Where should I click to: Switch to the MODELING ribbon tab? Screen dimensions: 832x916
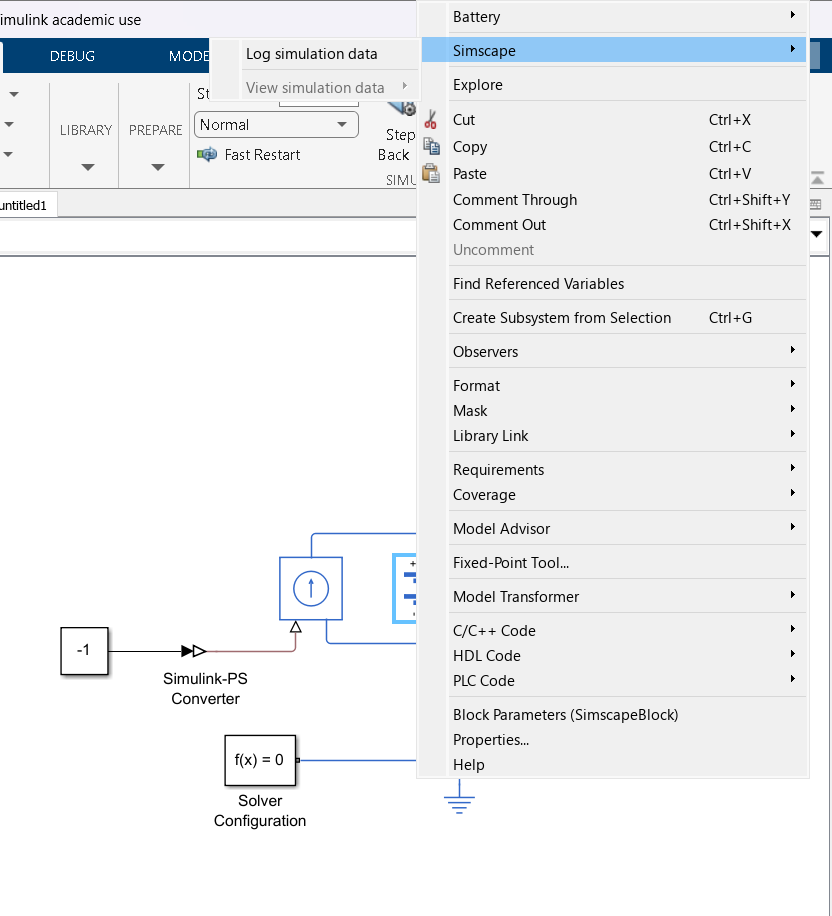188,56
